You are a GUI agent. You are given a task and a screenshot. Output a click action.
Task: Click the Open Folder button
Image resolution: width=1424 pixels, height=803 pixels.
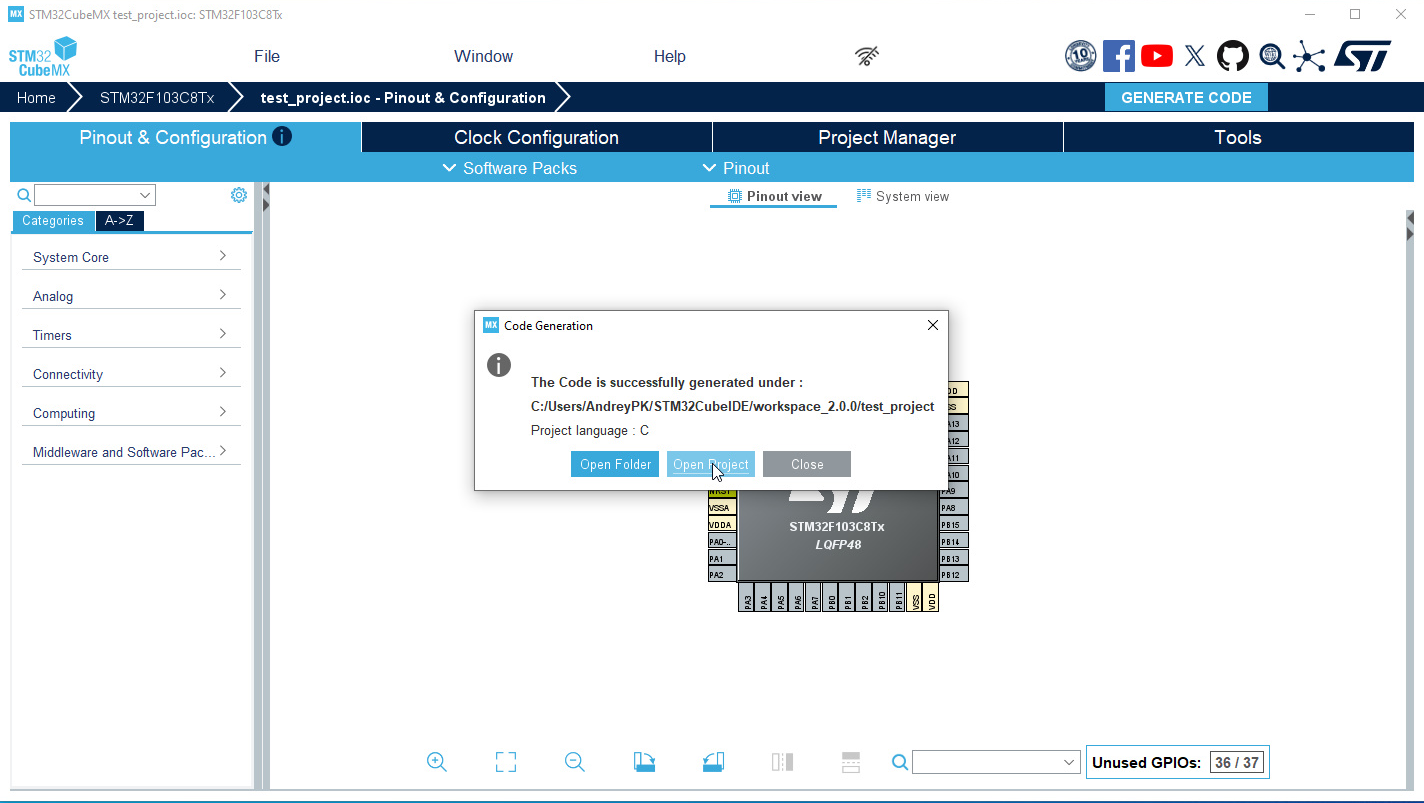615,464
